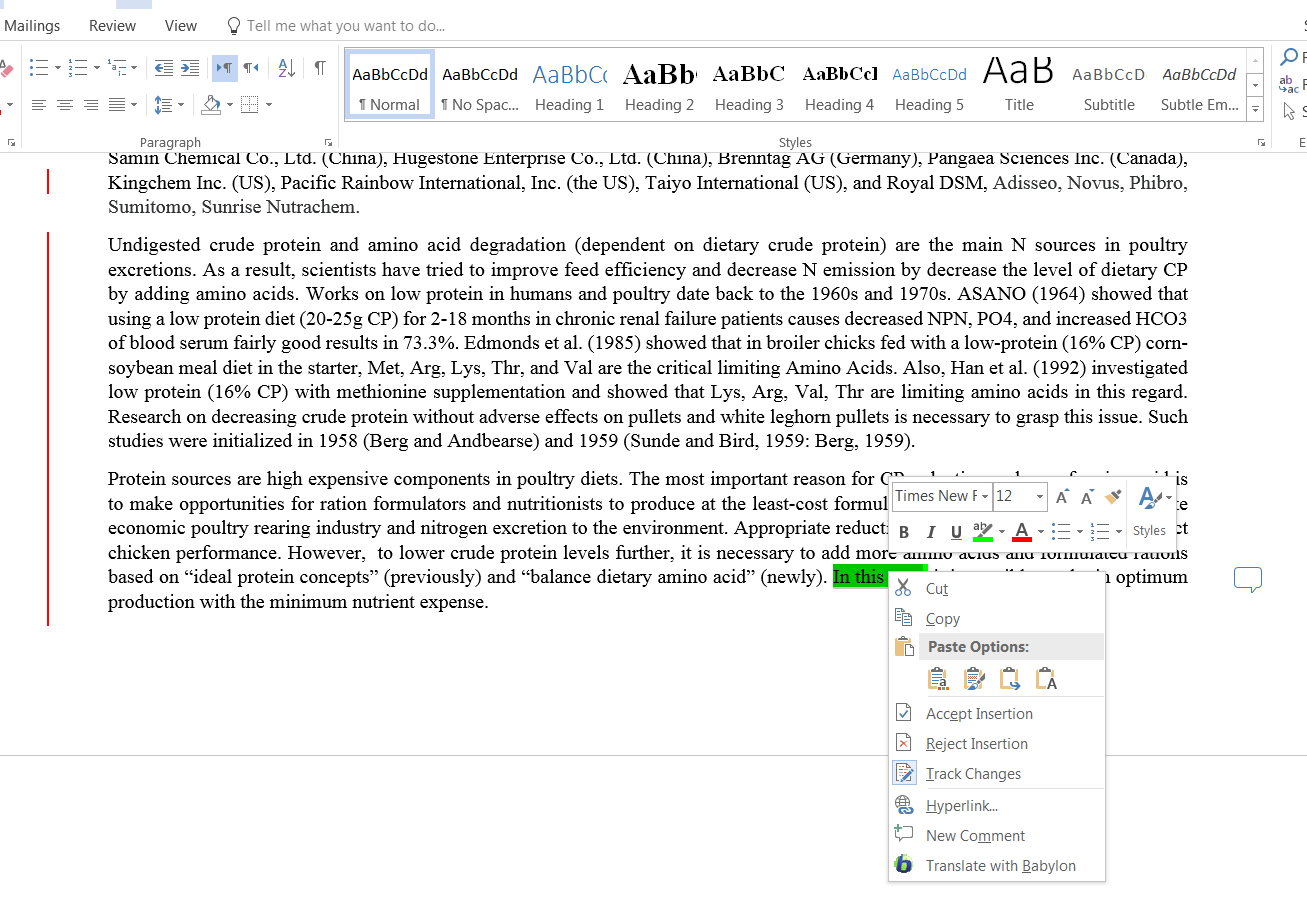This screenshot has width=1307, height=903.
Task: Open the Times New Roman font dropdown
Action: point(985,497)
